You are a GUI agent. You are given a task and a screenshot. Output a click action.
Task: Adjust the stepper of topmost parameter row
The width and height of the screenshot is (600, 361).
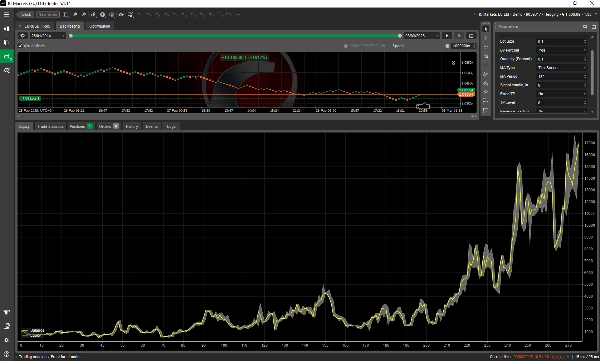tap(585, 41)
